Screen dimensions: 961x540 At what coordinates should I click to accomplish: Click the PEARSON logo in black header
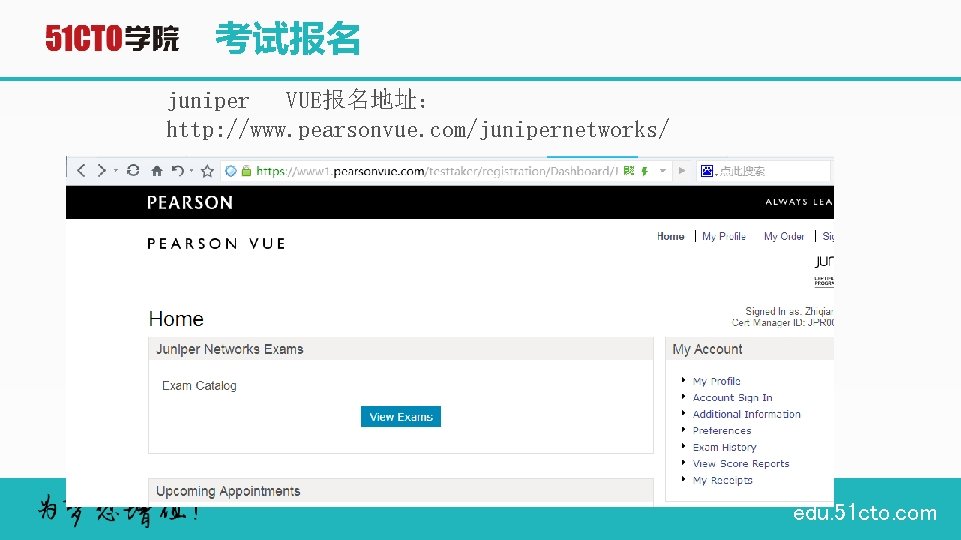[190, 202]
